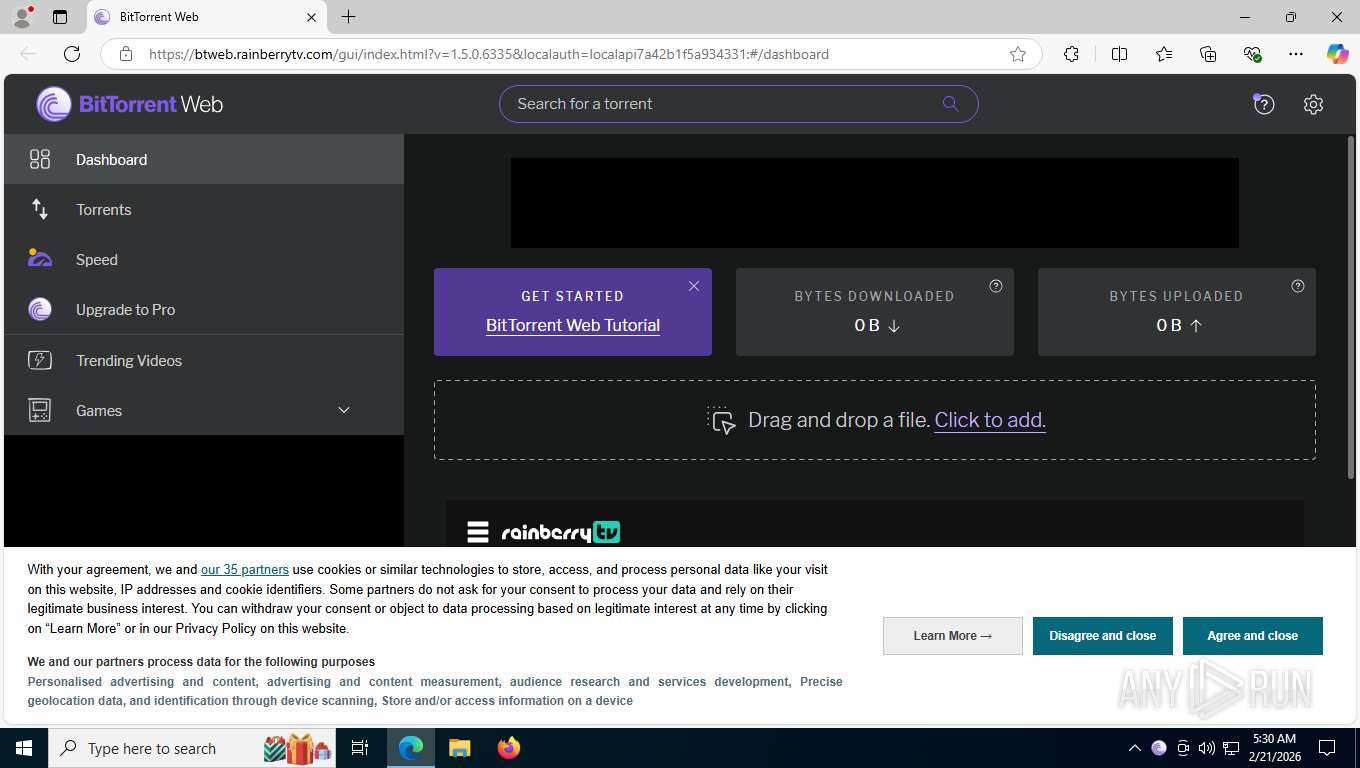Open the our 35 partners link
The image size is (1360, 768).
(245, 569)
